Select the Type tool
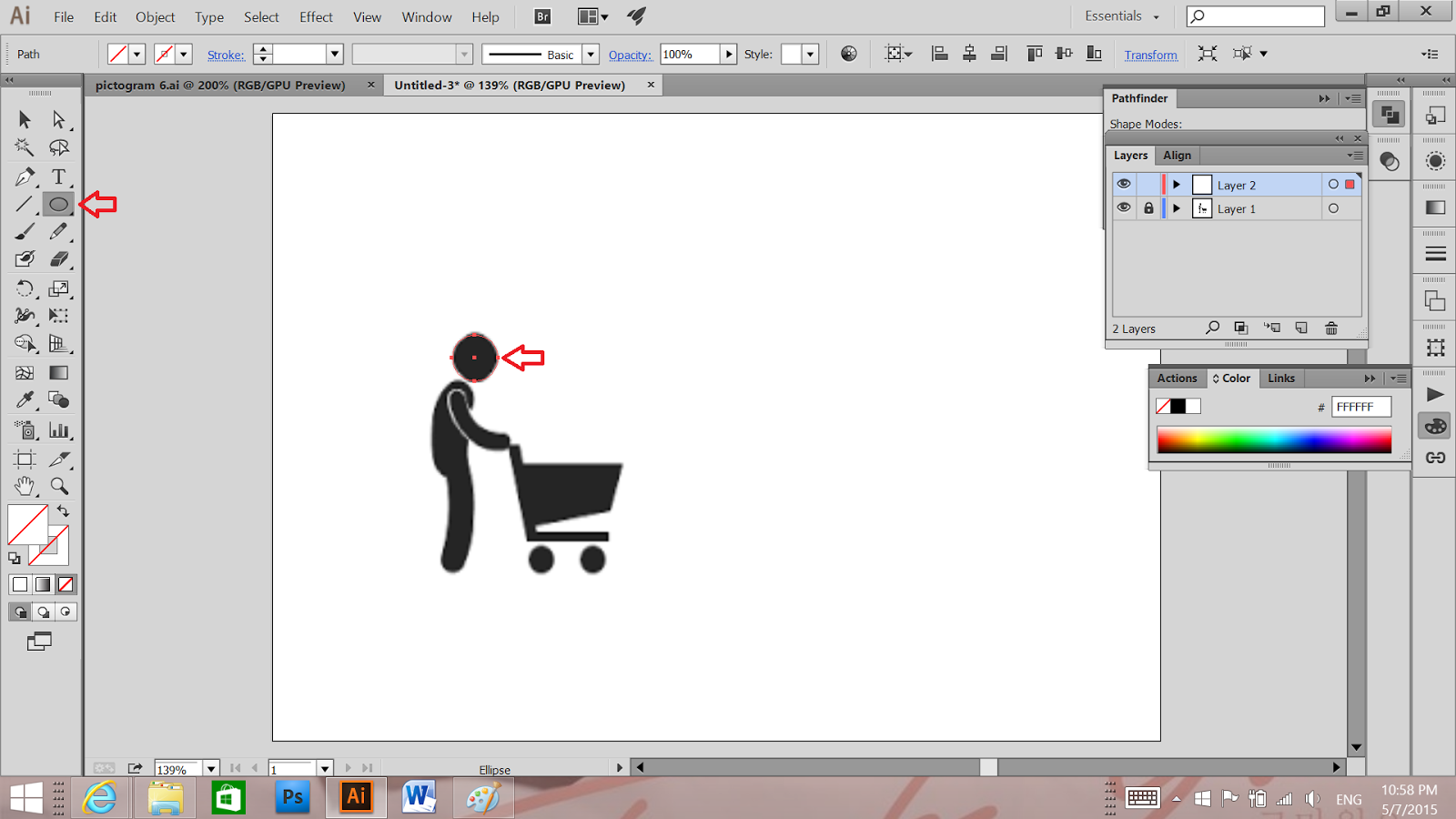 58,177
